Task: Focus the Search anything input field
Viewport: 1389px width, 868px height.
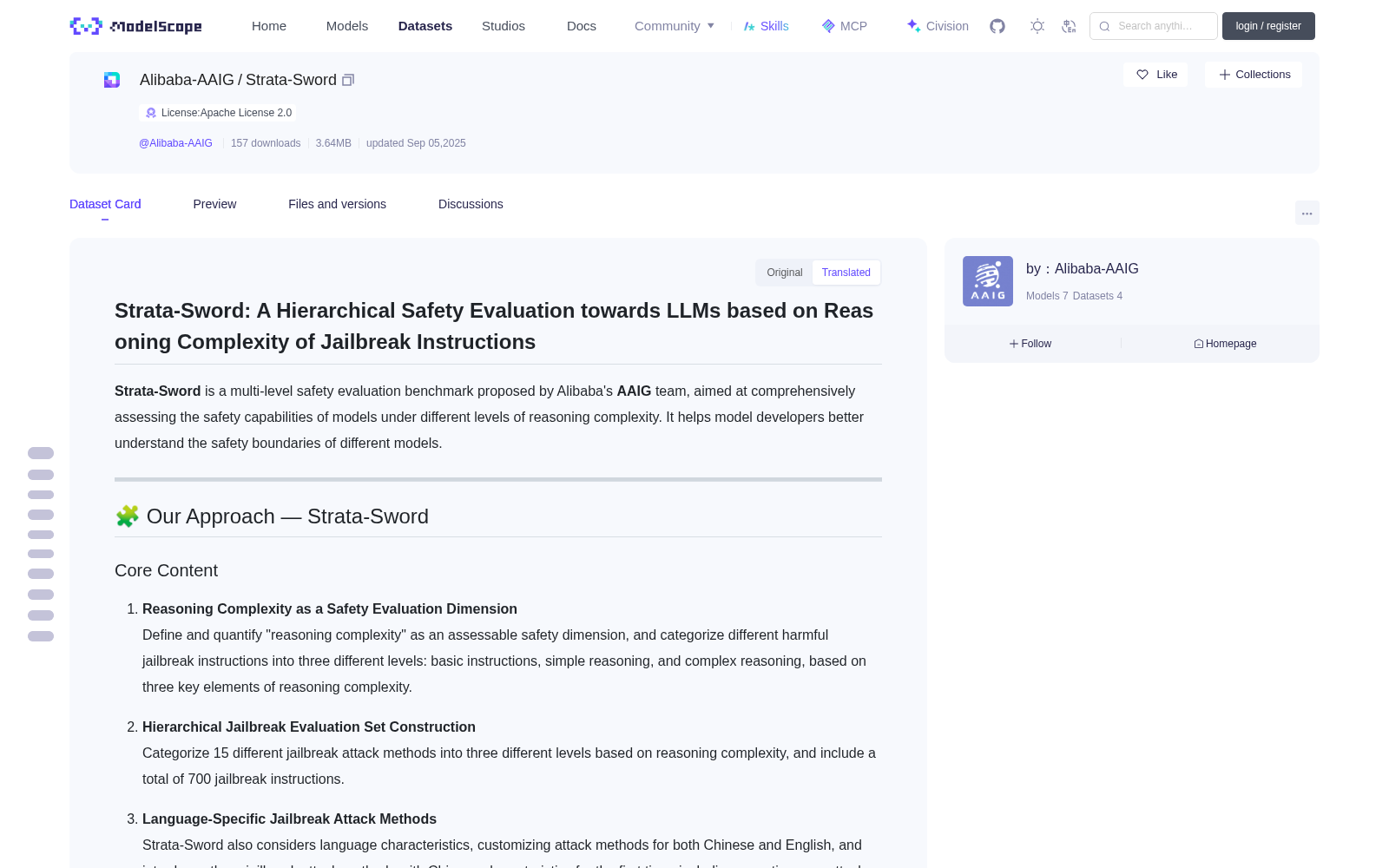Action: (x=1154, y=26)
